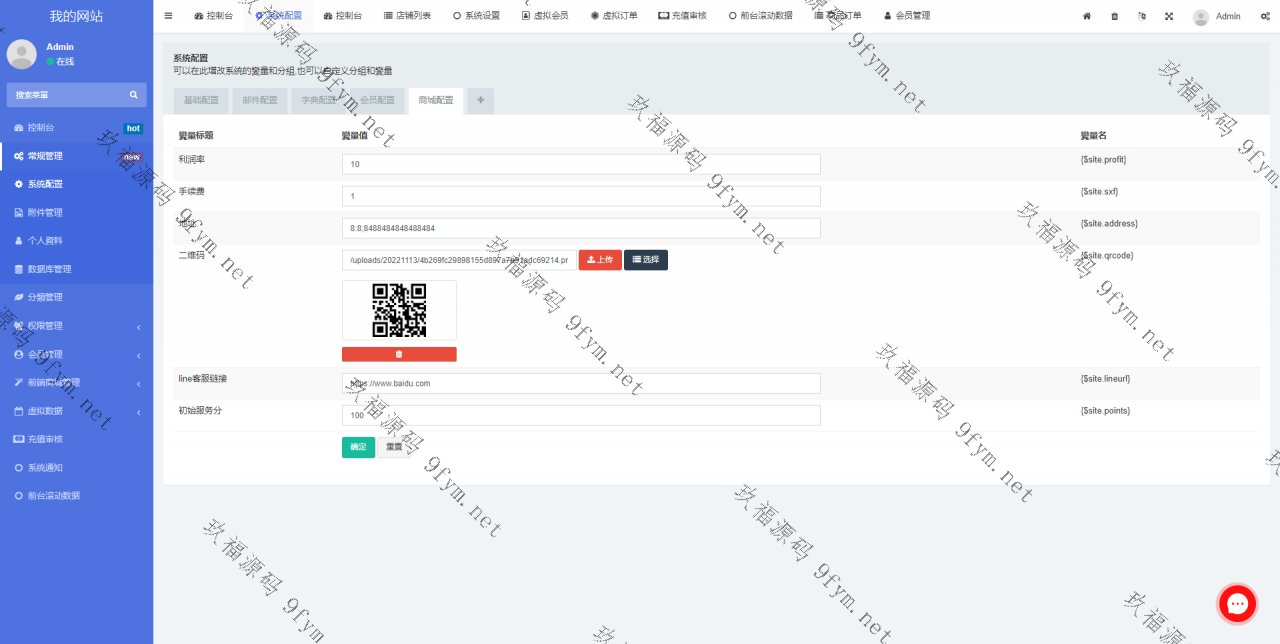Open the 虚拟订单 top navigation tab

point(614,16)
